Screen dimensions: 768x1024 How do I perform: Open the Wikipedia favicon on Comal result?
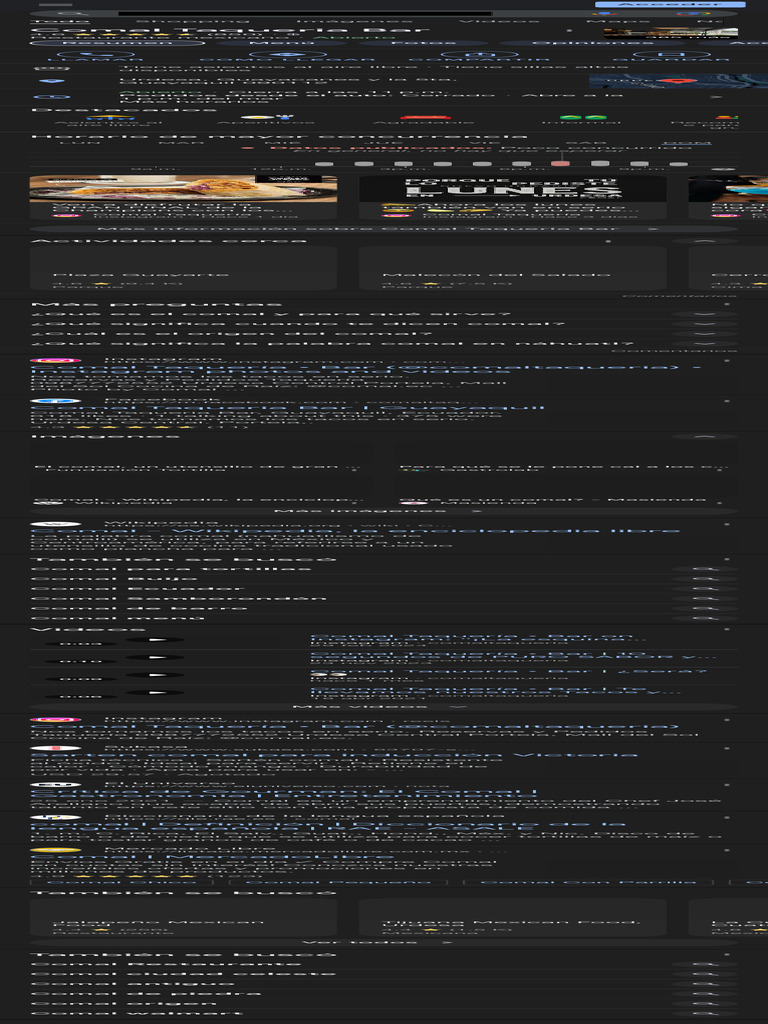pyautogui.click(x=56, y=524)
